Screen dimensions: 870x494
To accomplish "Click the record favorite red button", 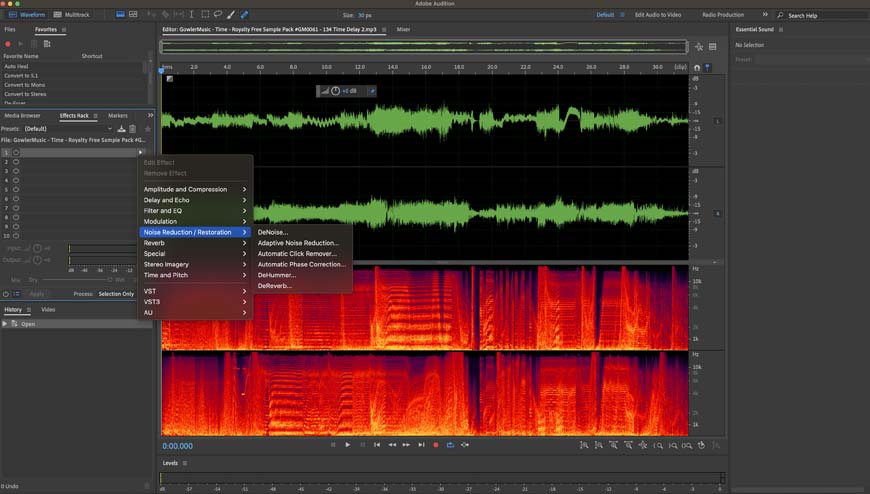I will [x=8, y=44].
